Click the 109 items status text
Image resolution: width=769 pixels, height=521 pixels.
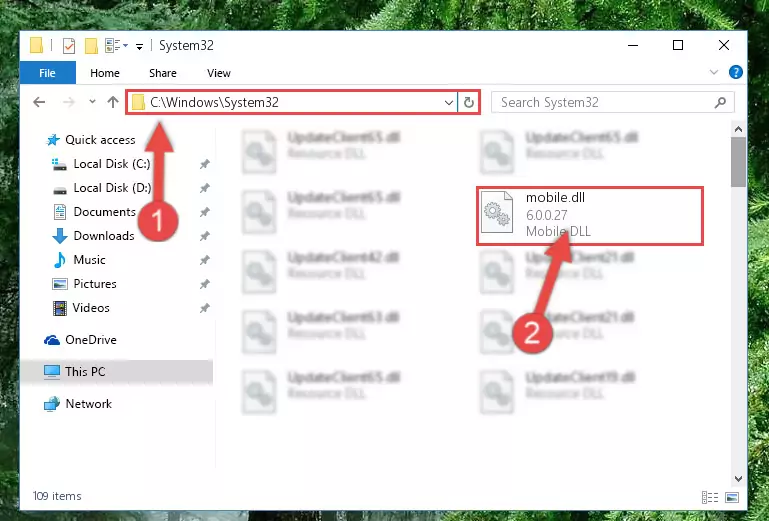click(x=57, y=496)
